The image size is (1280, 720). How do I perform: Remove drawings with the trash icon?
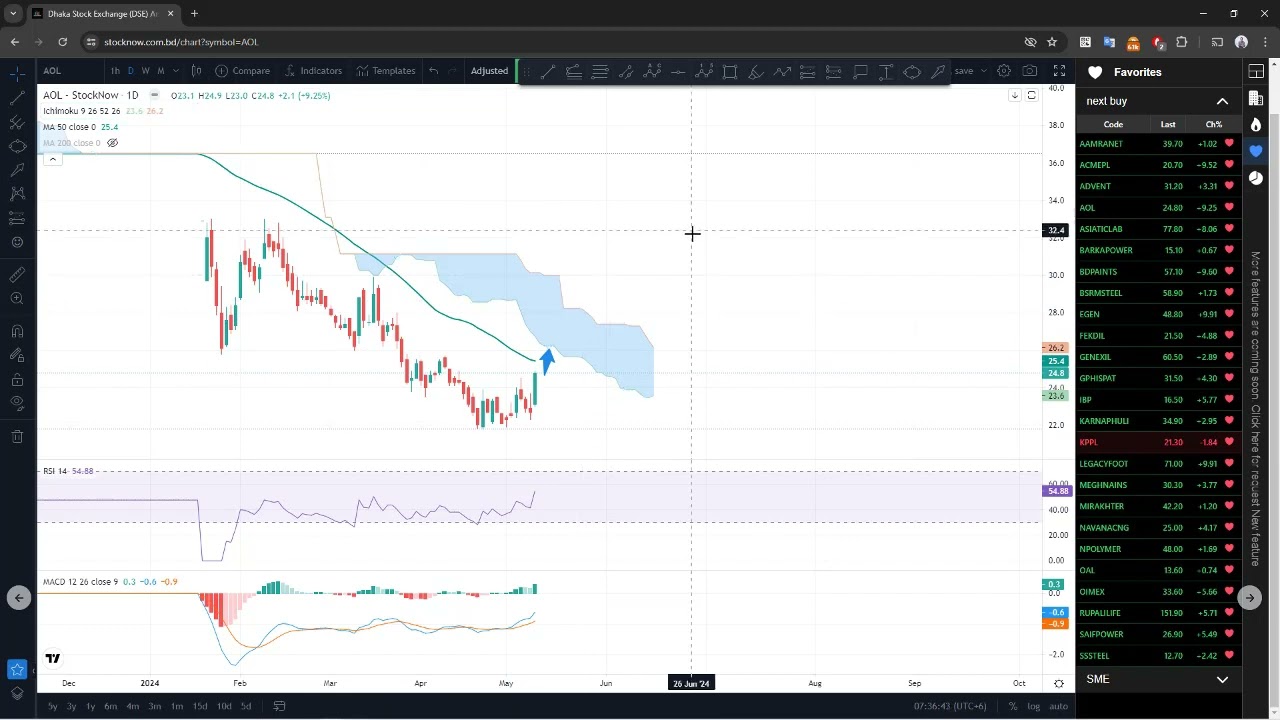point(17,436)
